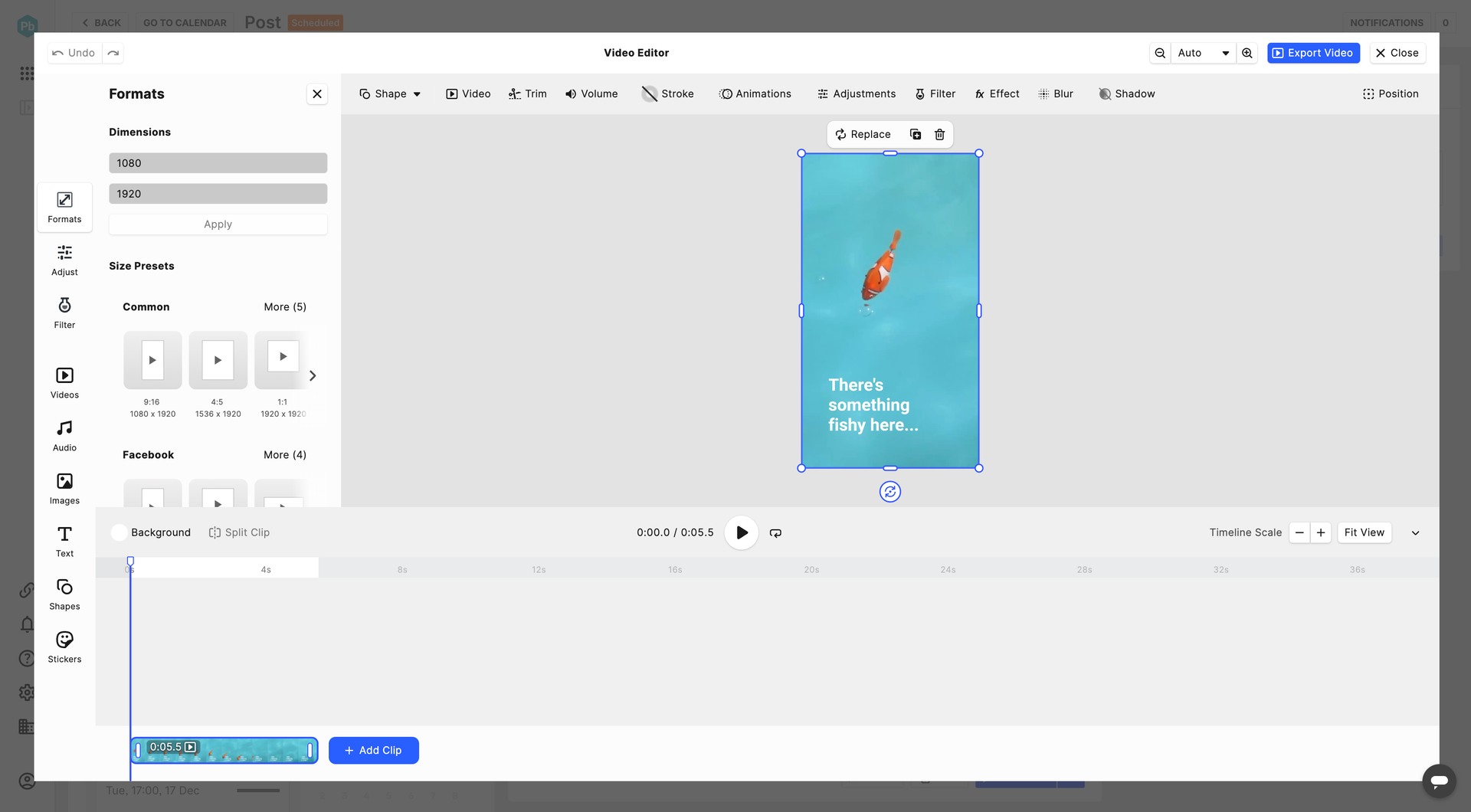
Task: Open the Background color swatch
Action: coord(119,533)
